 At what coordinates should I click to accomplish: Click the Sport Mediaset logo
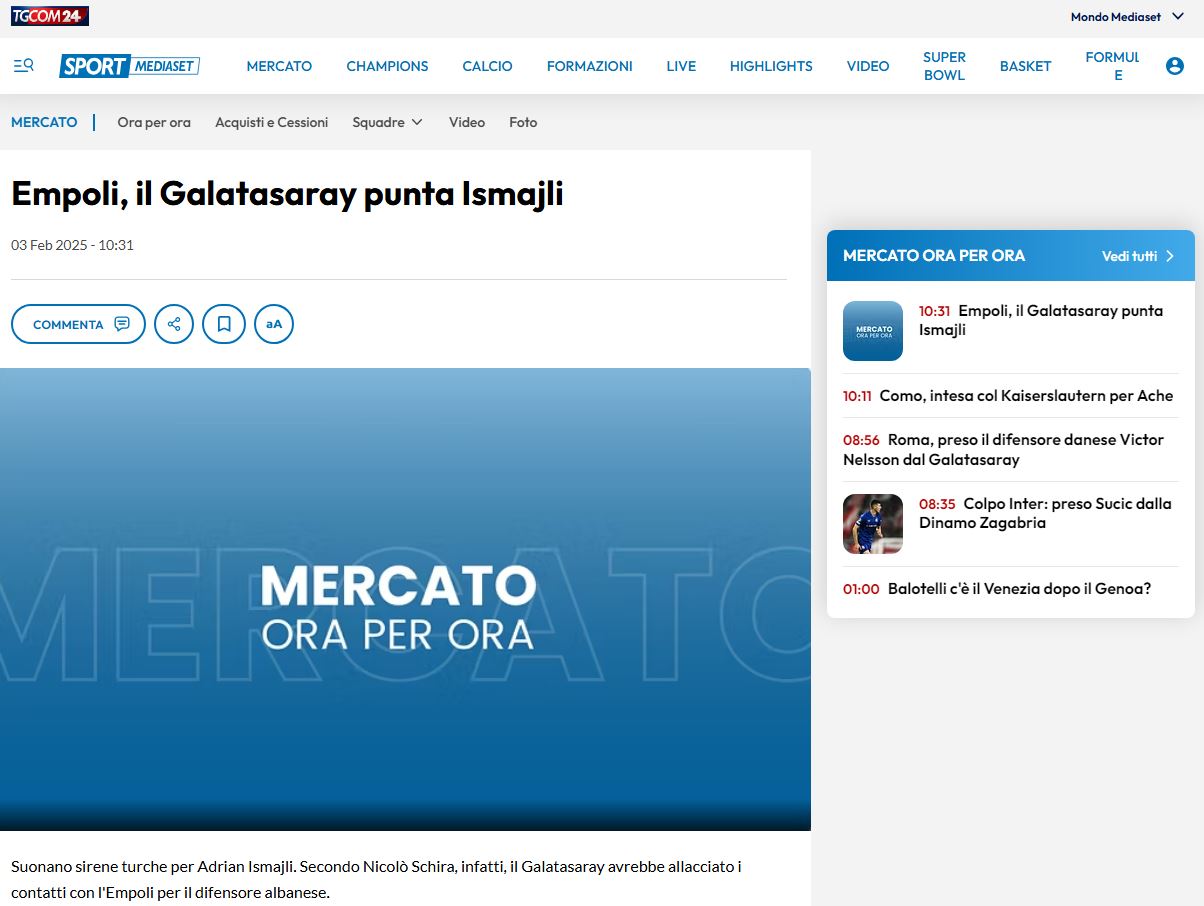(x=129, y=66)
